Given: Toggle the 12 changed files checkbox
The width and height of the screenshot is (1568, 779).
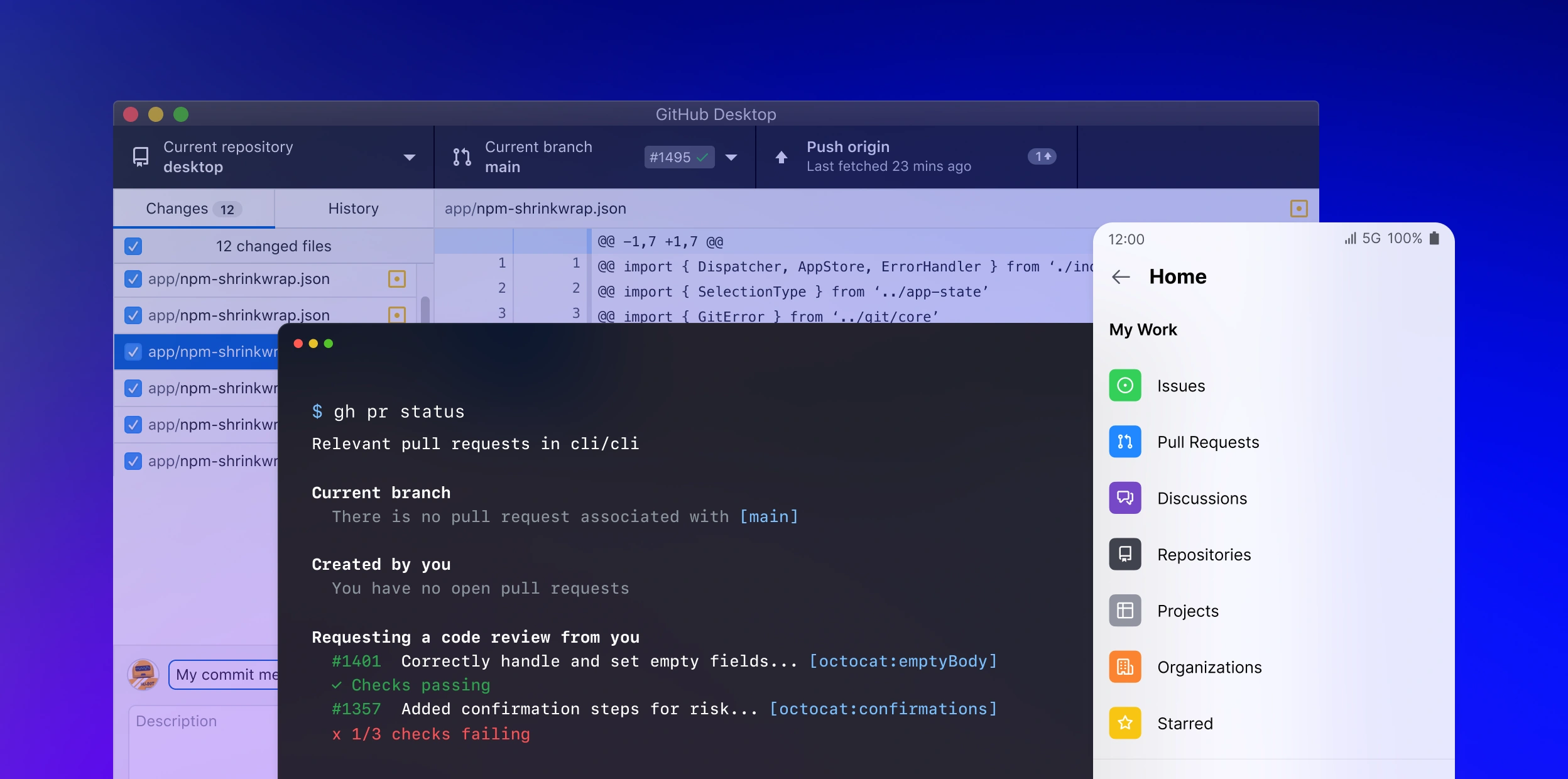Looking at the screenshot, I should point(133,246).
